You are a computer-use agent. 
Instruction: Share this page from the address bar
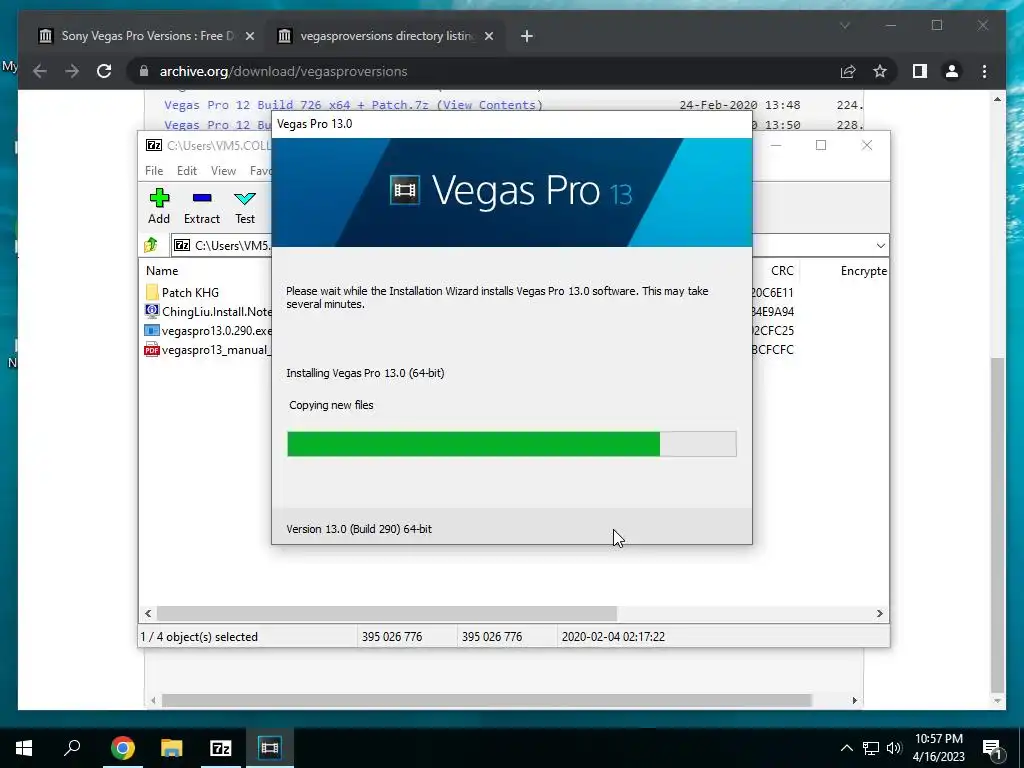click(848, 71)
